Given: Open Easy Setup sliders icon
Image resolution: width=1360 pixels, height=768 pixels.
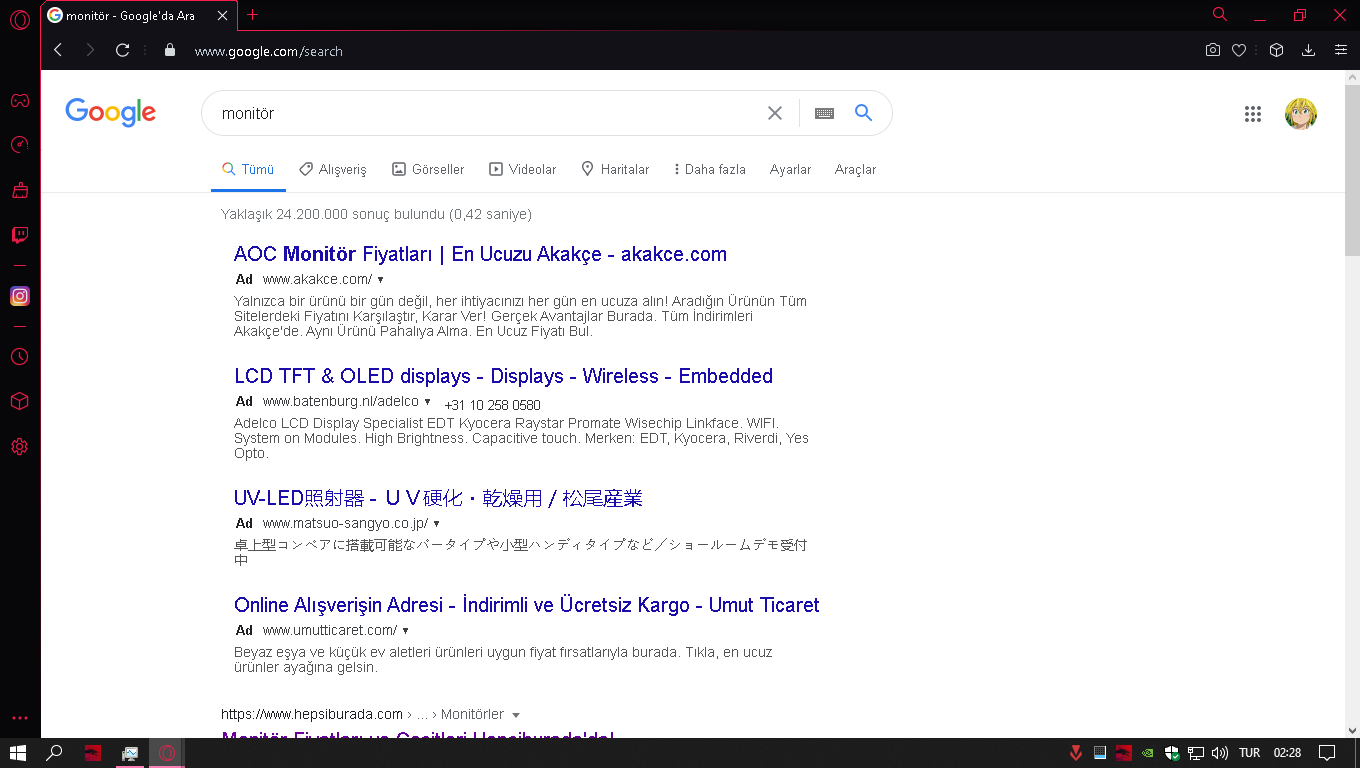Looking at the screenshot, I should tap(1341, 50).
